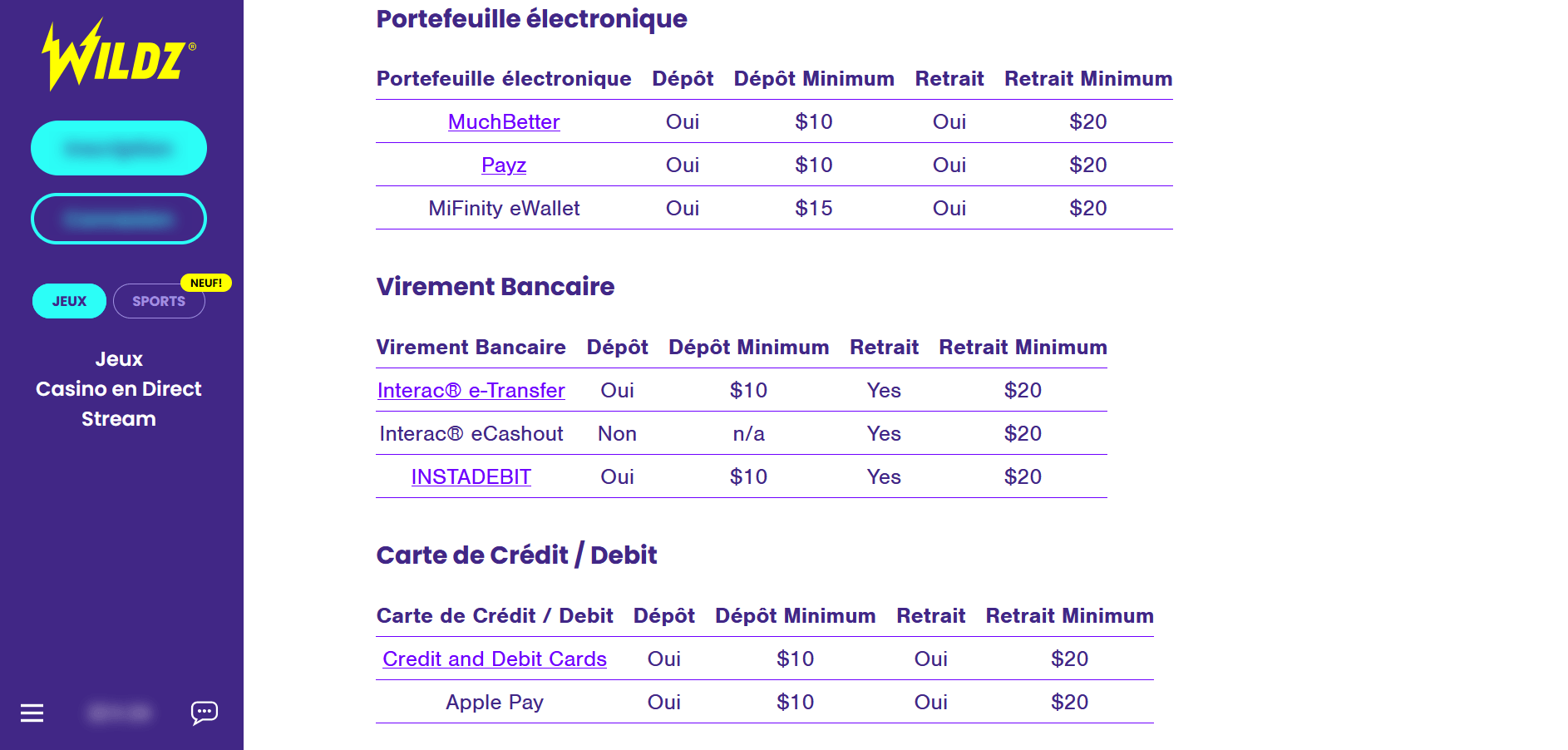Go to Casino en Direct
The width and height of the screenshot is (1568, 750).
pyautogui.click(x=119, y=389)
